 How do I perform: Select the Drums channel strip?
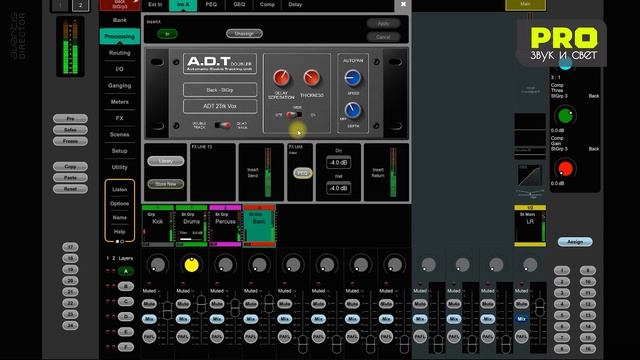tap(191, 226)
